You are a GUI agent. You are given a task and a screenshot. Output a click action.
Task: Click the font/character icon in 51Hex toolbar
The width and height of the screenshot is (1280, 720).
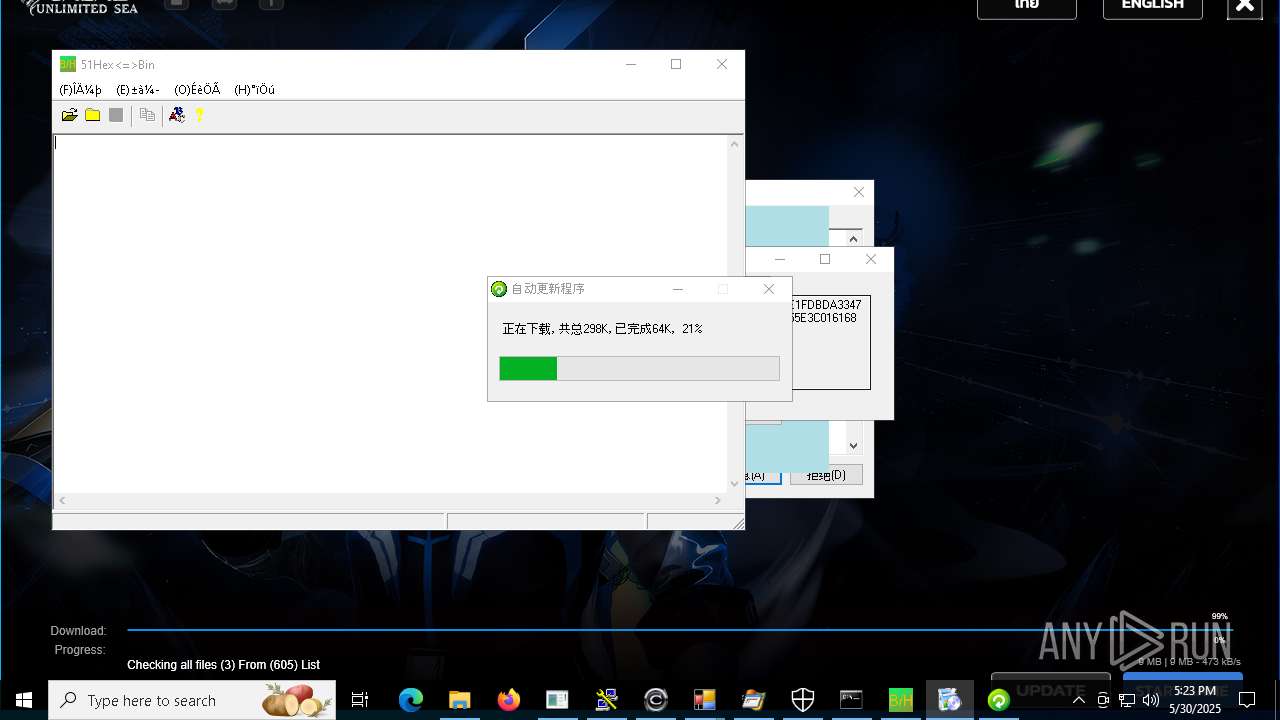click(177, 115)
